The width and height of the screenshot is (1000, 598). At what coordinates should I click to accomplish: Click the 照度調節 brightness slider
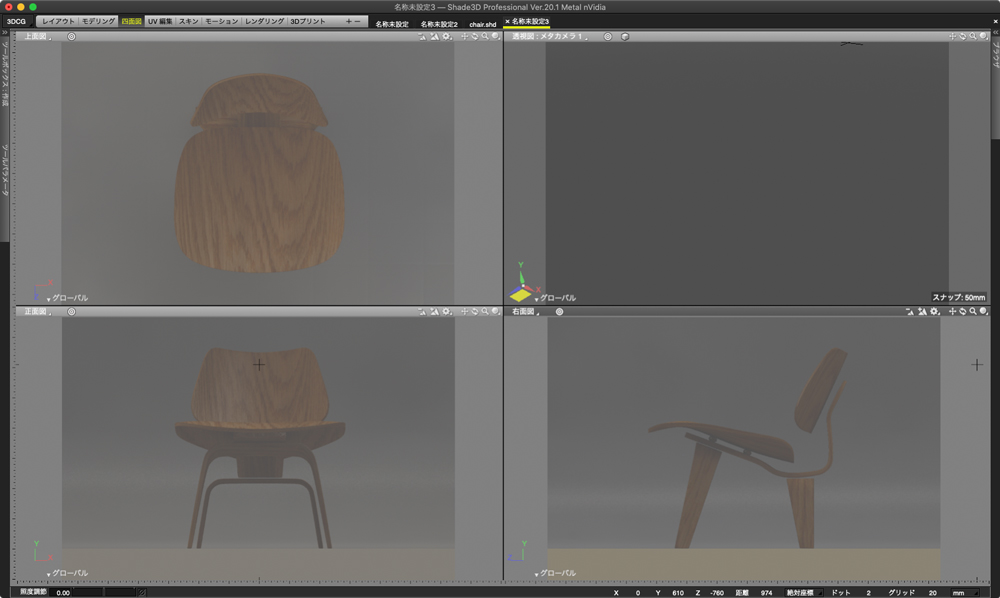click(x=103, y=593)
